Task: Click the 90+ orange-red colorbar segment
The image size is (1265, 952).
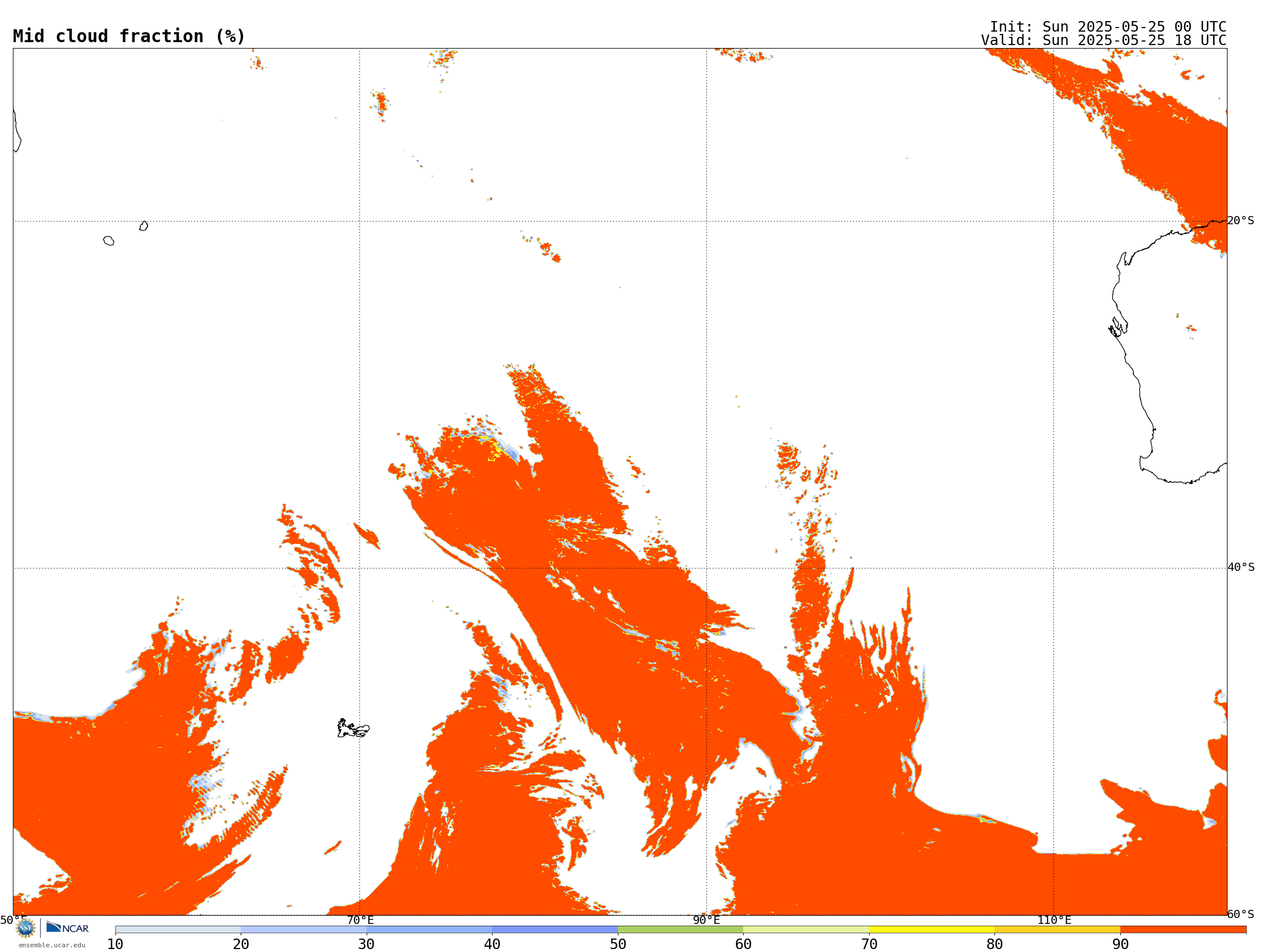Action: tap(1183, 930)
